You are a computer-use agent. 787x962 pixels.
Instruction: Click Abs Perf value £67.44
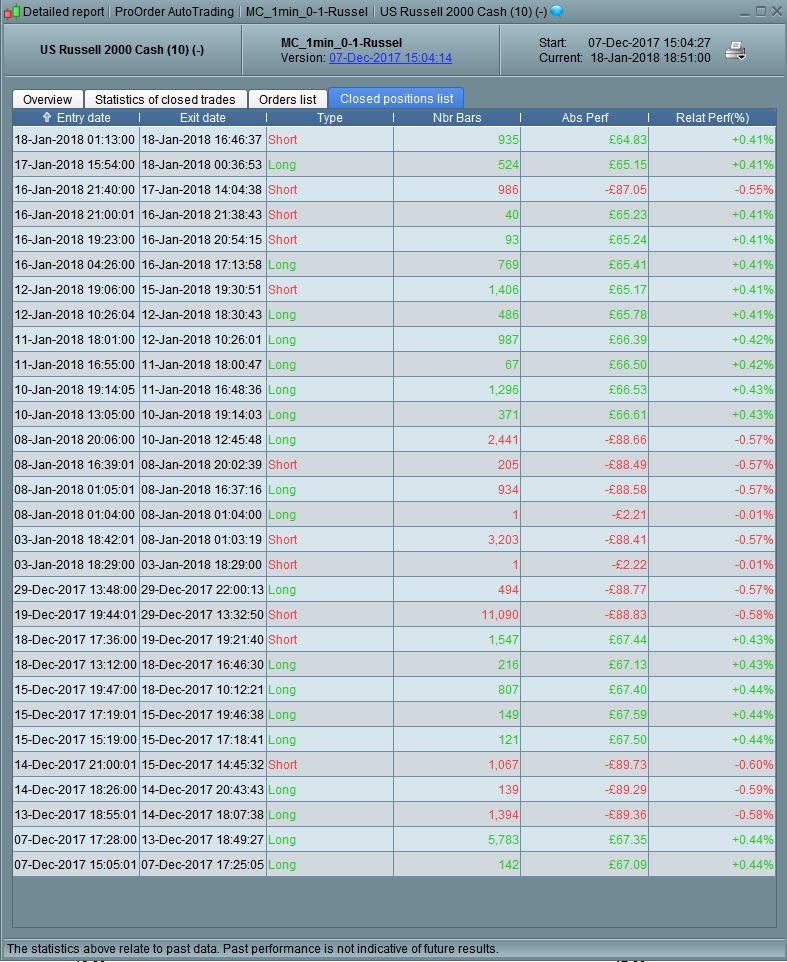[627, 640]
